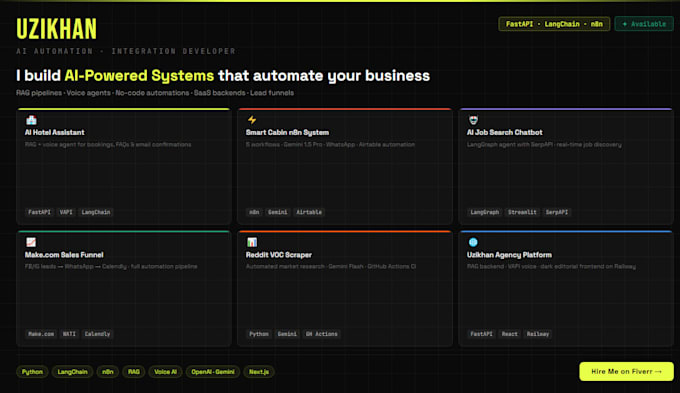Click the VAPI tag on AI Hotel Assistant card
This screenshot has height=393, width=680.
[66, 212]
